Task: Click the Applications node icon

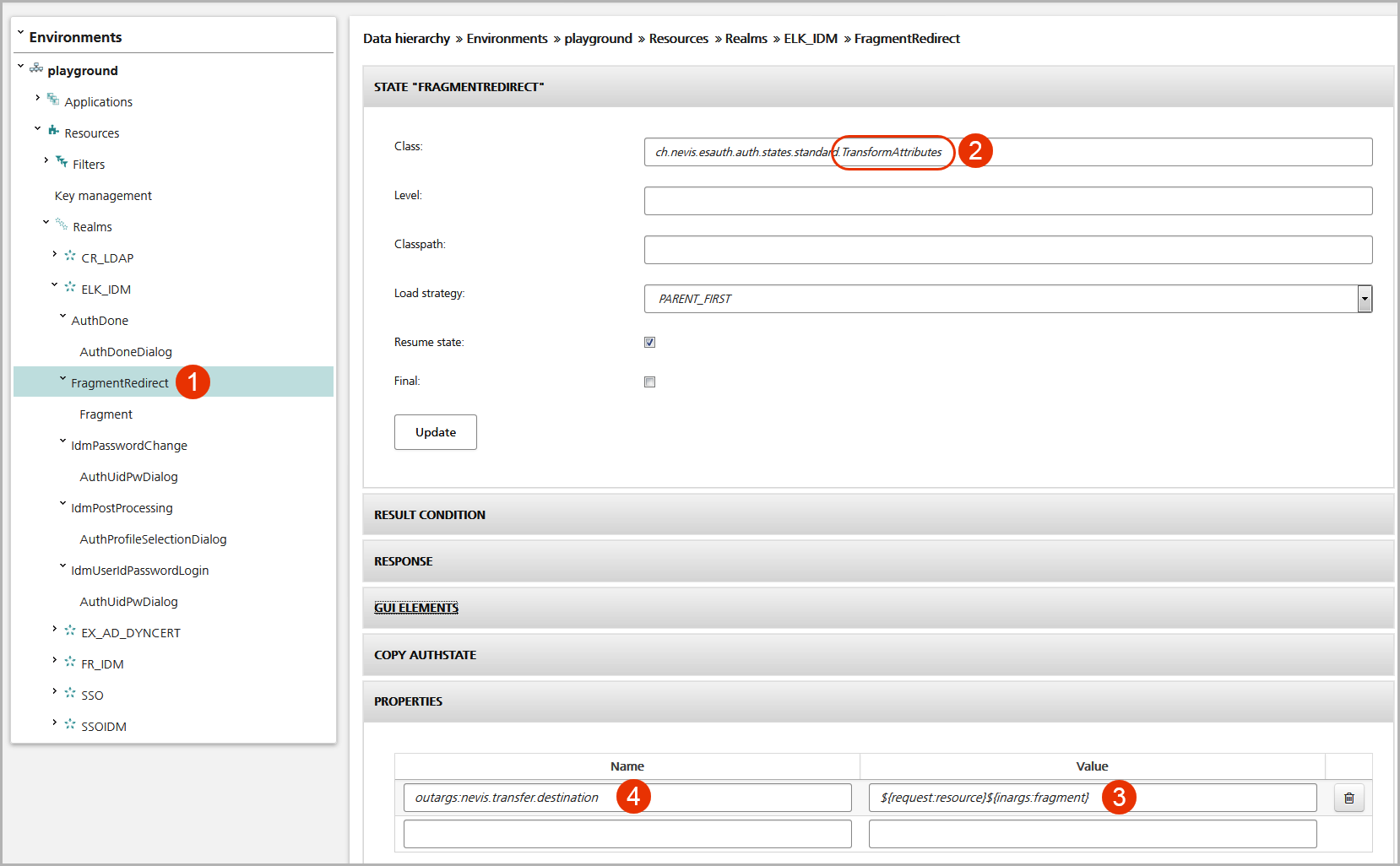Action: coord(53,100)
